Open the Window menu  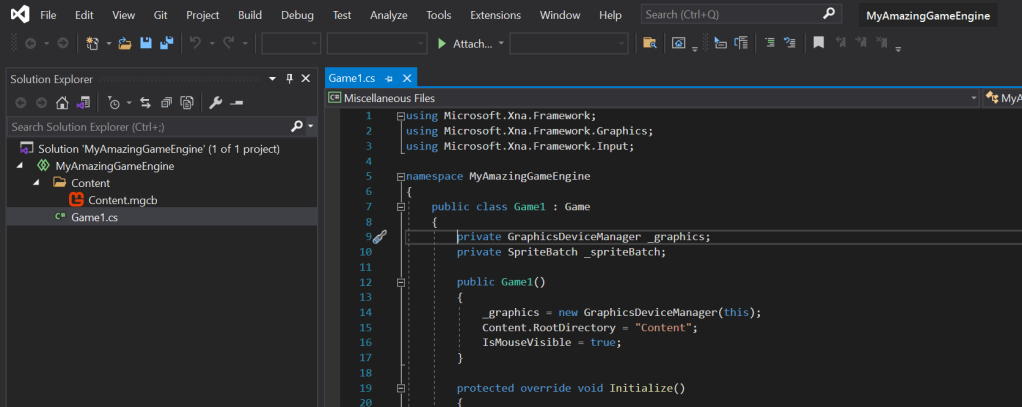561,15
